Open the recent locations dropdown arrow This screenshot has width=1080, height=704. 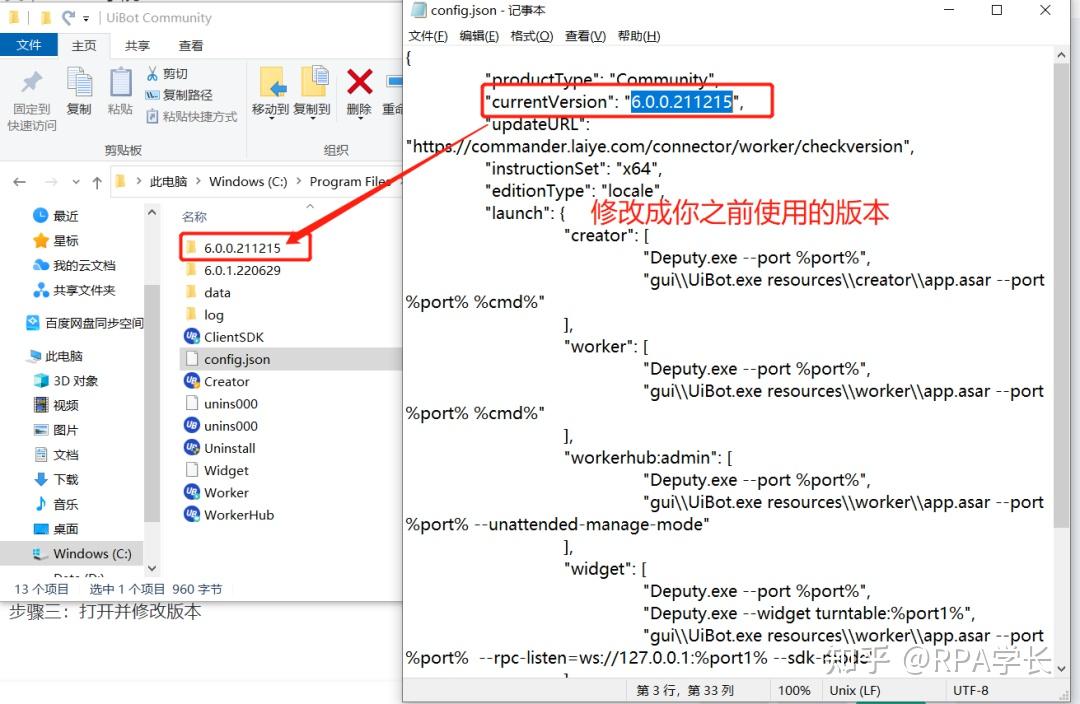click(76, 183)
